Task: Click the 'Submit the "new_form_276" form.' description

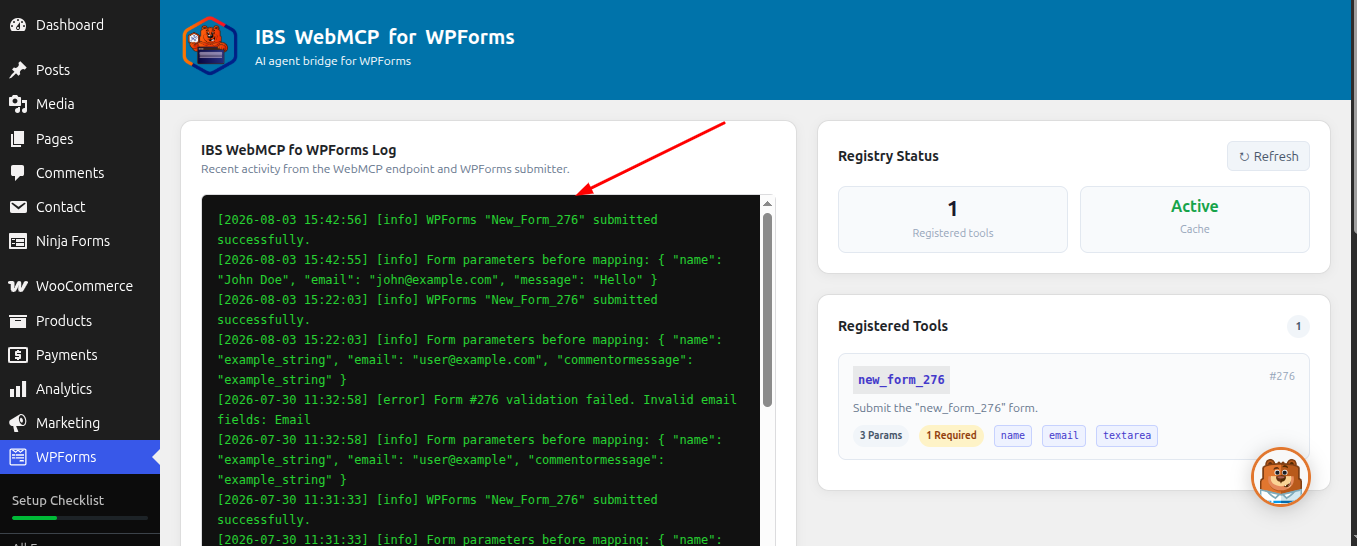Action: tap(945, 408)
